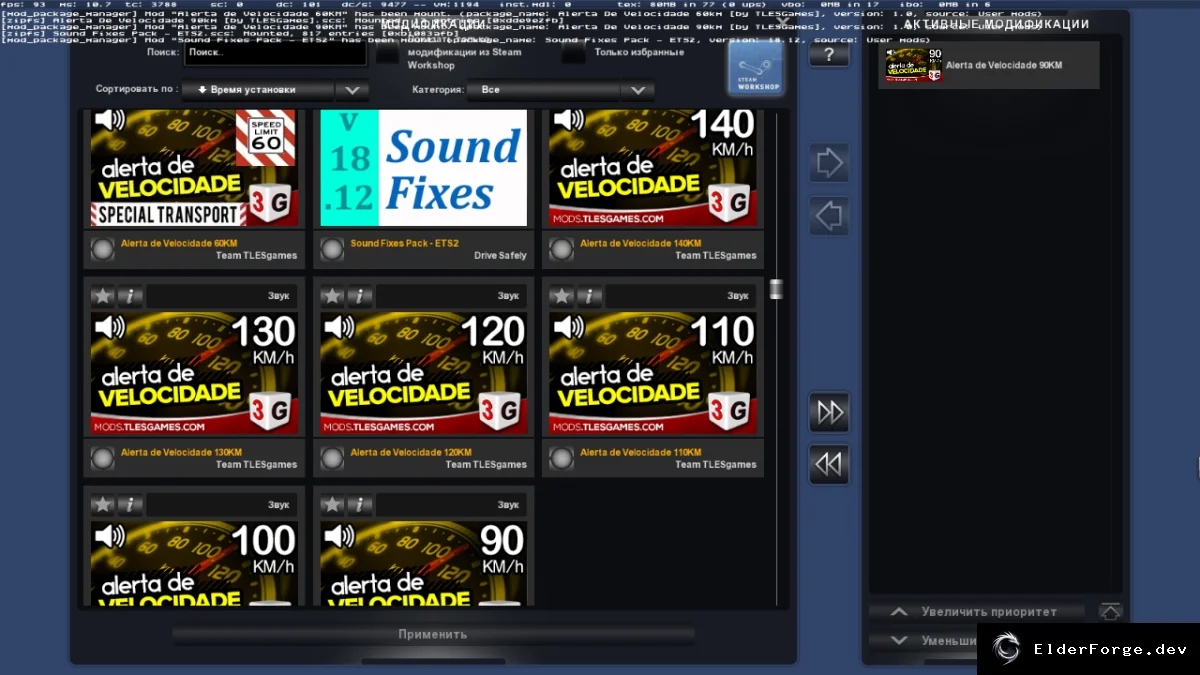Click the Alerta de Velocidade 140KM title
Viewport: 1200px width, 675px height.
[641, 243]
